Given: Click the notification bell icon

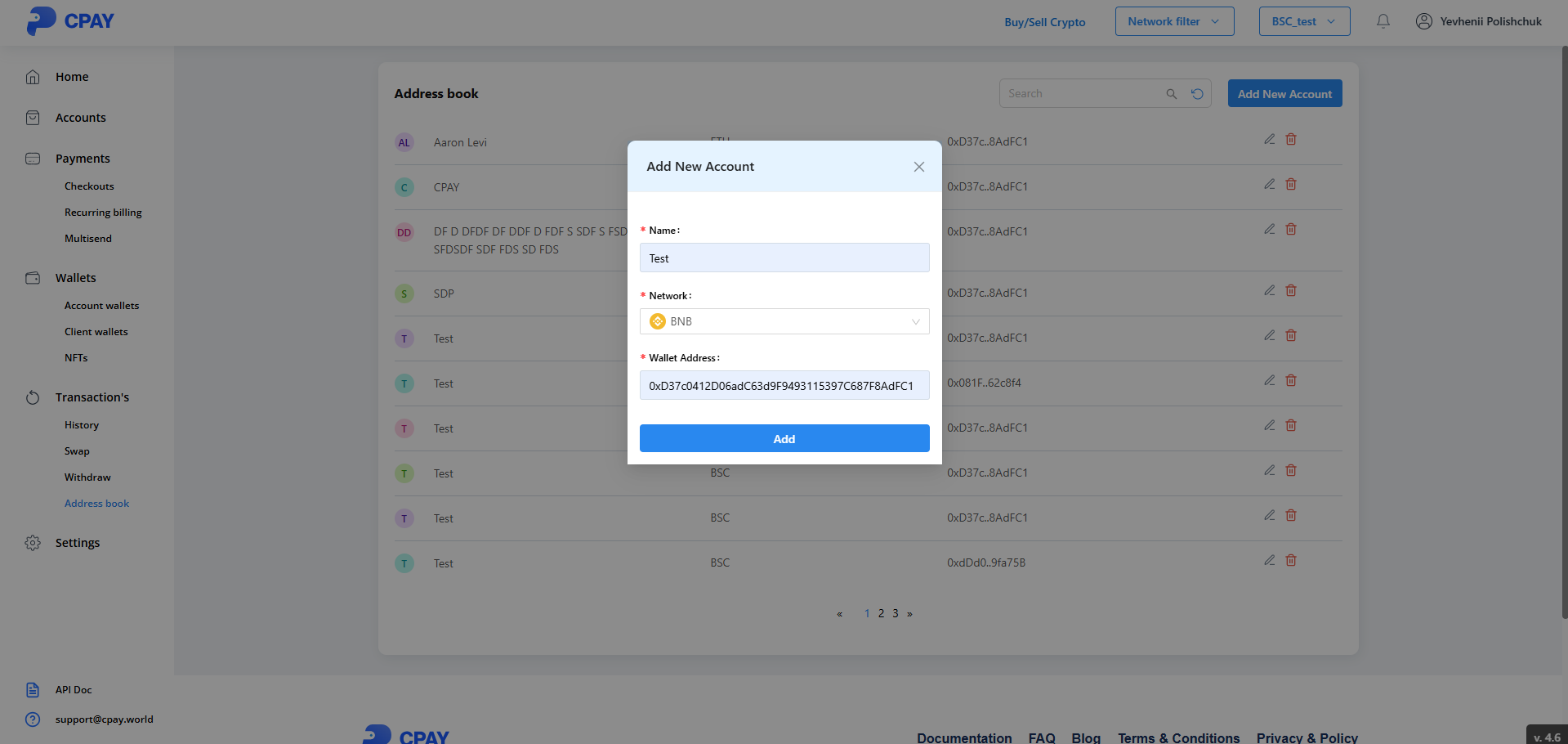Looking at the screenshot, I should (x=1383, y=21).
